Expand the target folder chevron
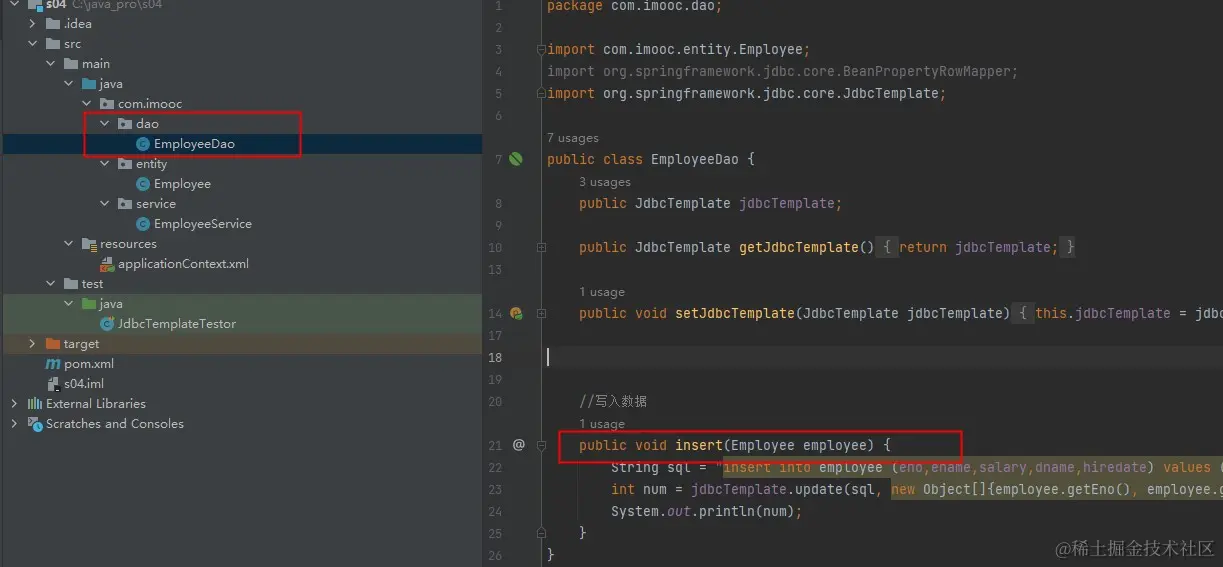 coord(33,344)
